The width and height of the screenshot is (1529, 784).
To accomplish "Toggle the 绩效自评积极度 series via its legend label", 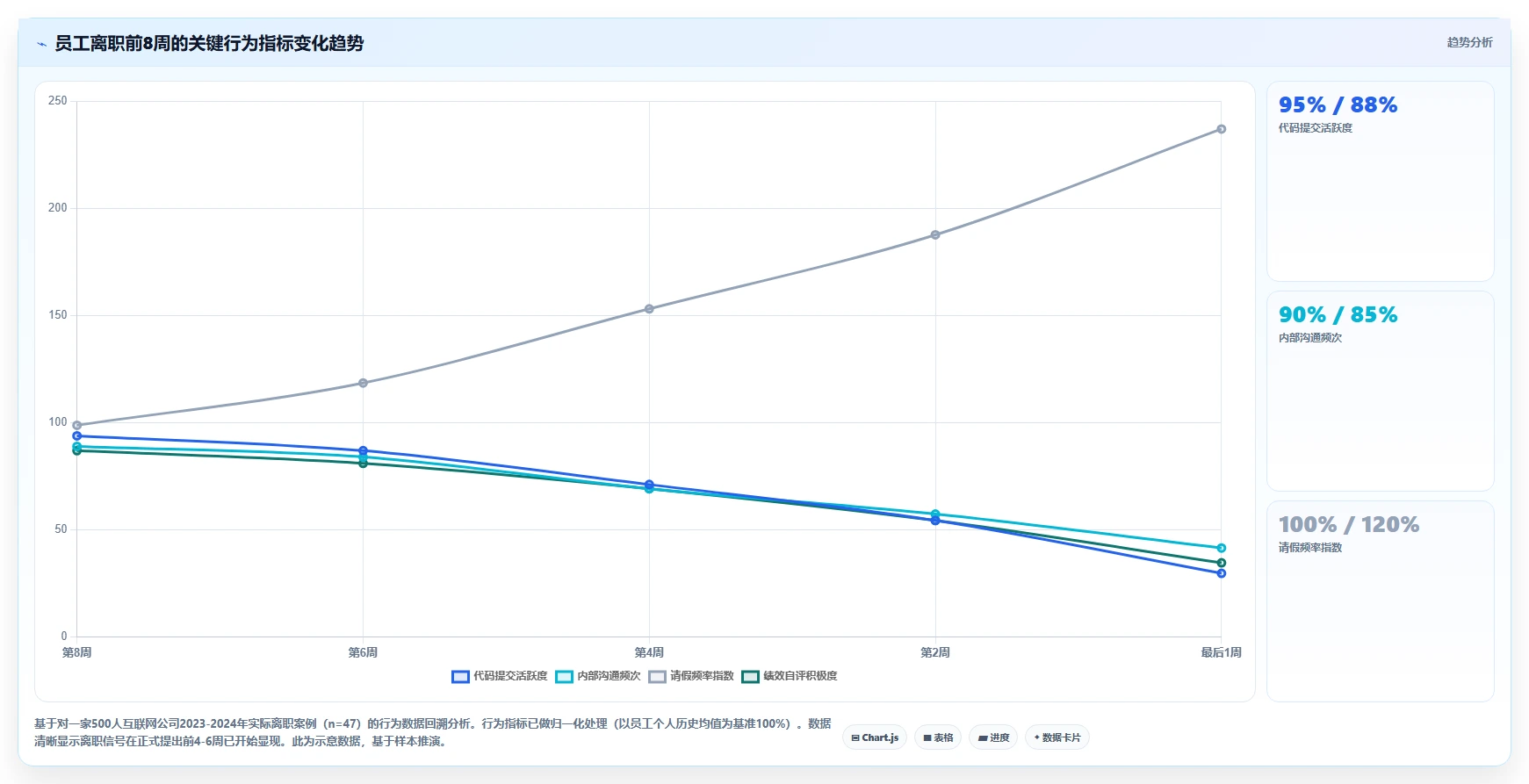I will [800, 676].
